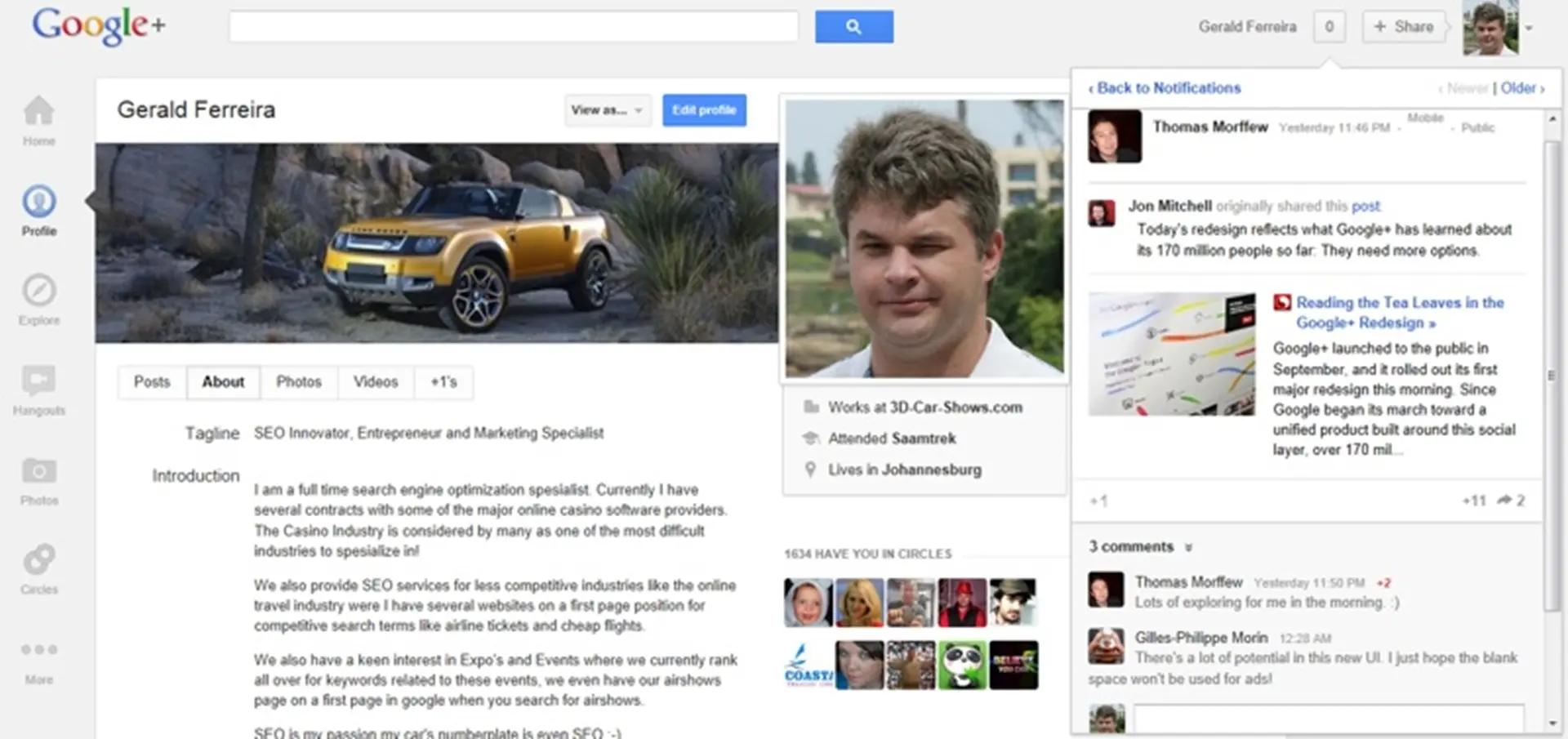Open the 1634 have you in circles link
Screen dimensions: 1568x739
point(868,554)
